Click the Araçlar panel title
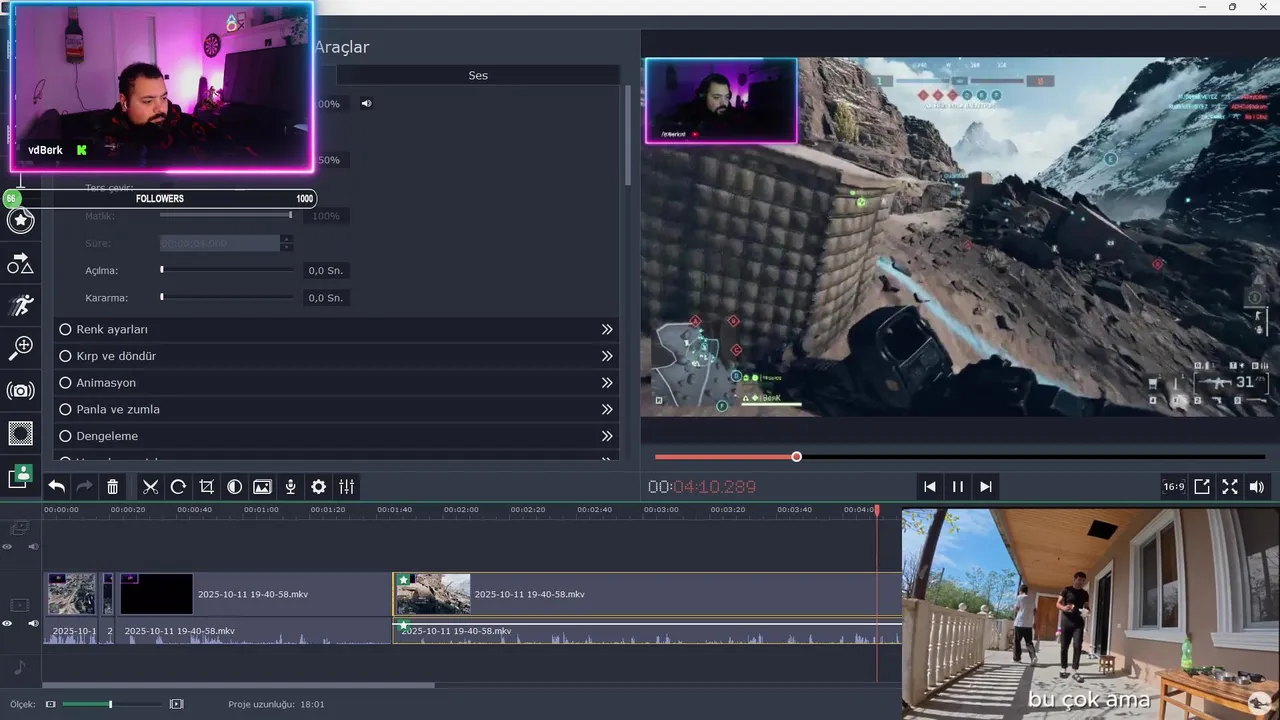1280x720 pixels. click(x=342, y=47)
